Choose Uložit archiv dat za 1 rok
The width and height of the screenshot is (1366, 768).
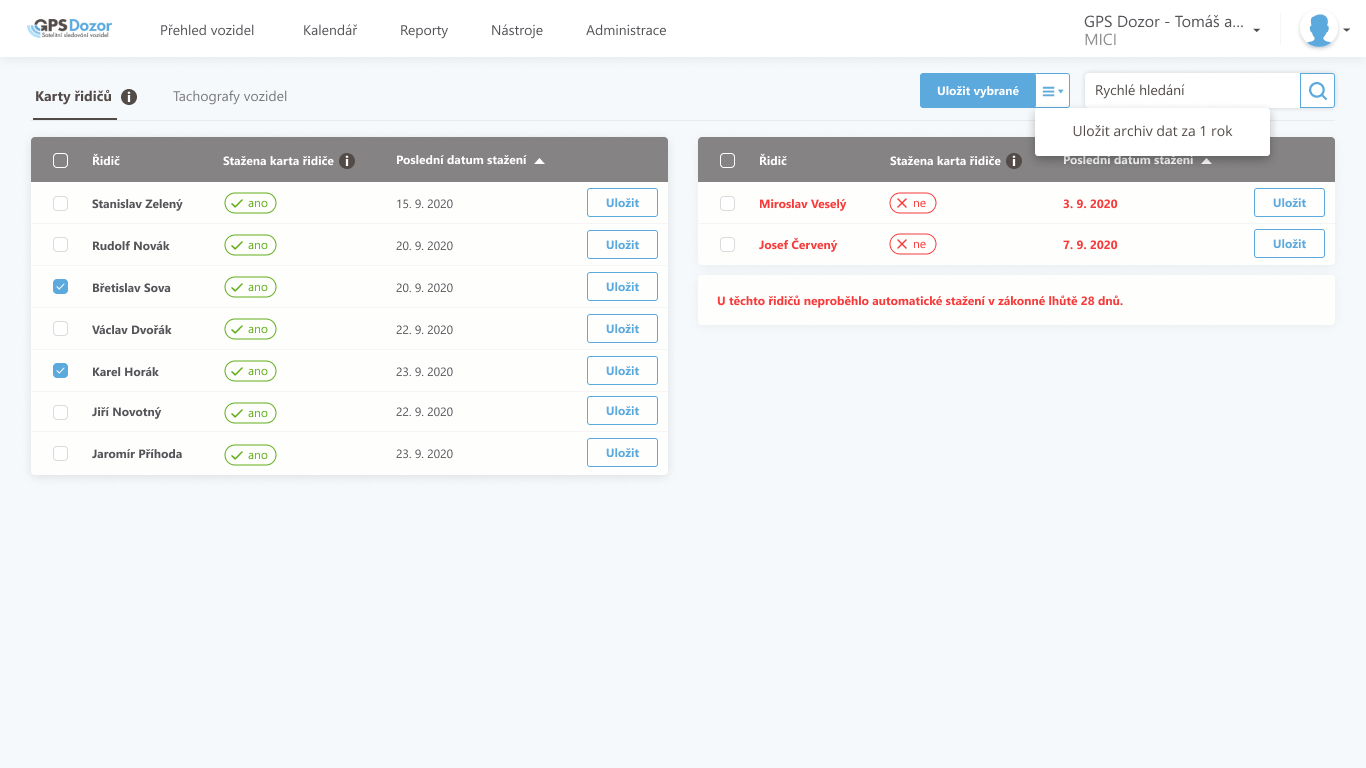(1152, 131)
